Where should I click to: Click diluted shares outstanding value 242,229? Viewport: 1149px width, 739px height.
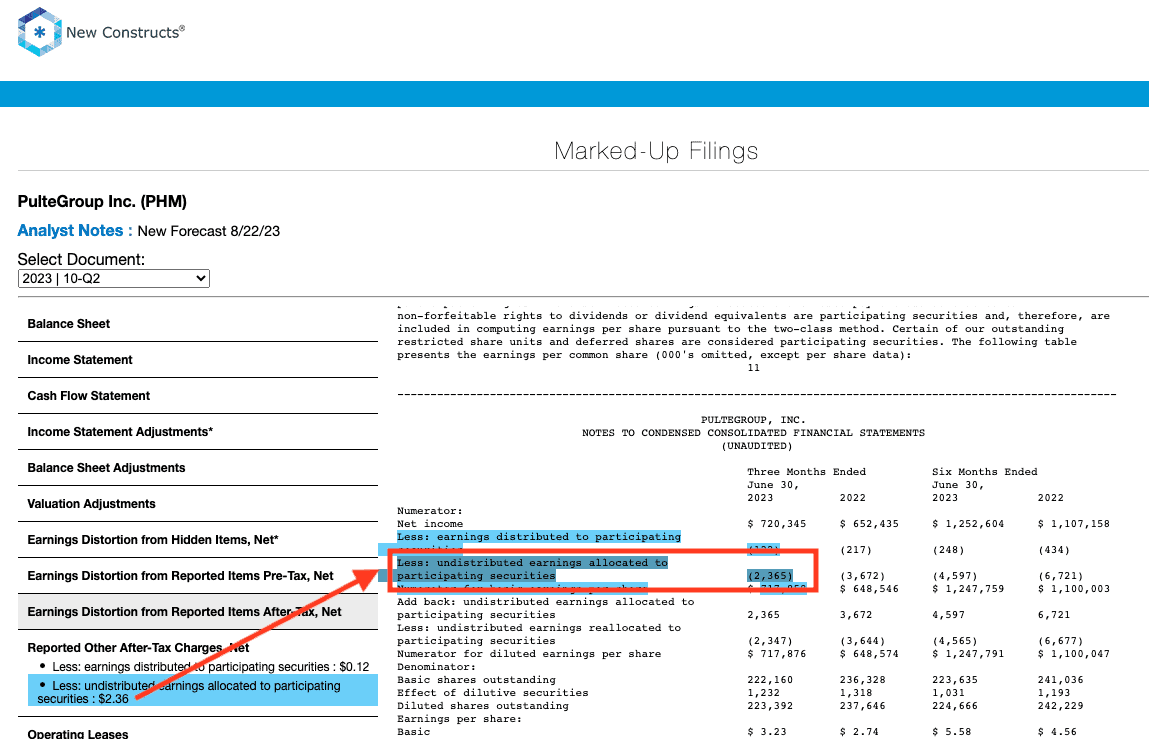click(1060, 706)
